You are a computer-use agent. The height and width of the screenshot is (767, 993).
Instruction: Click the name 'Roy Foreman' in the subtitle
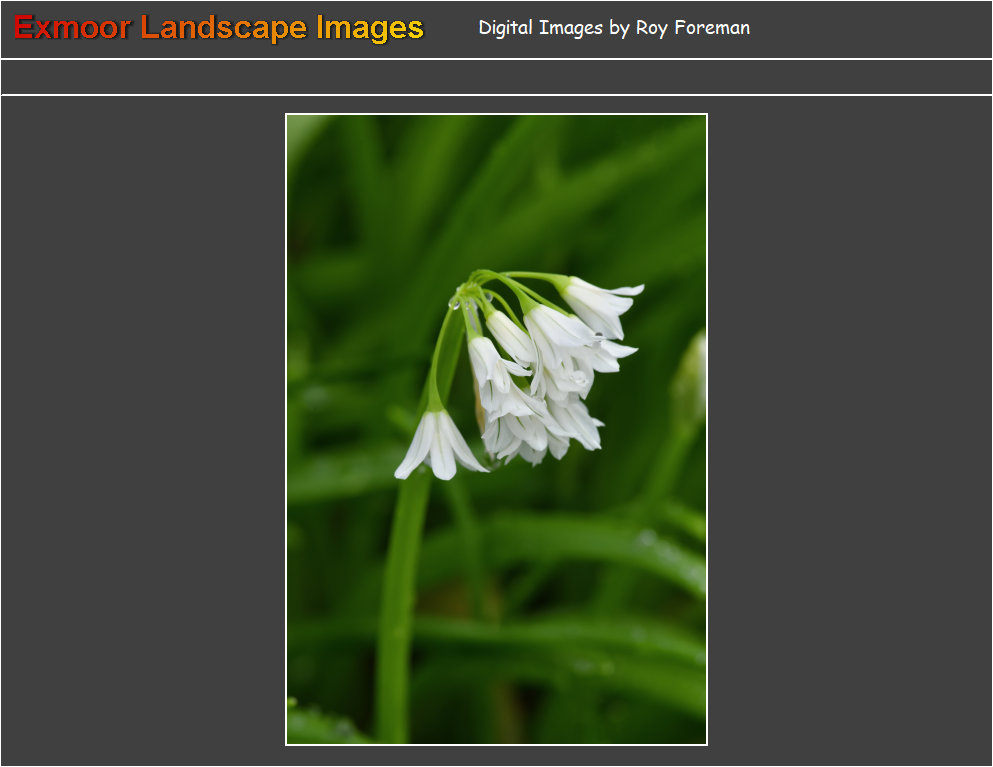pyautogui.click(x=692, y=28)
